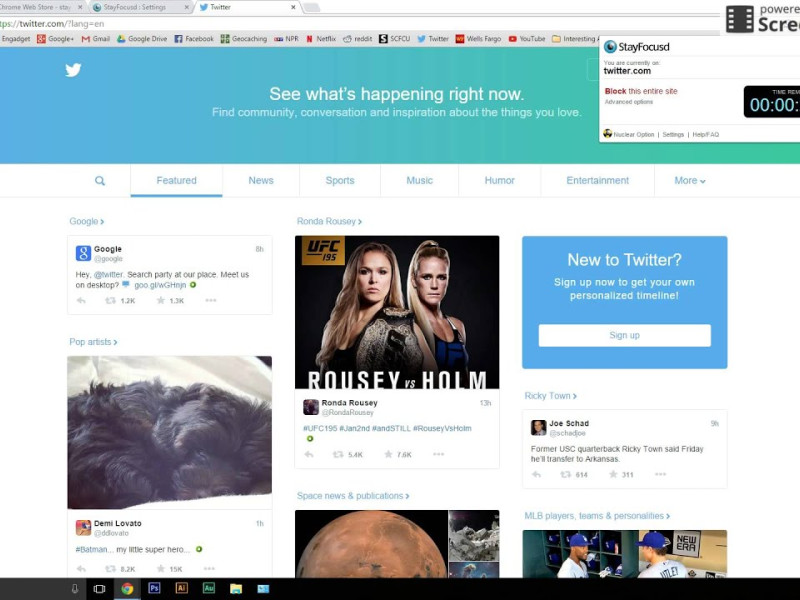Image resolution: width=800 pixels, height=600 pixels.
Task: Retweet the Joe Schad tweet
Action: pos(565,474)
